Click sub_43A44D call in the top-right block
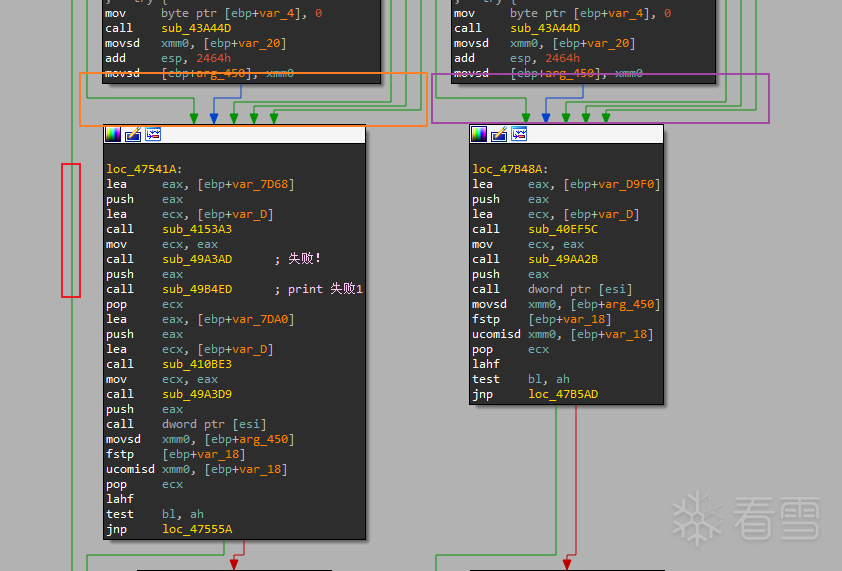This screenshot has height=571, width=842. 546,28
